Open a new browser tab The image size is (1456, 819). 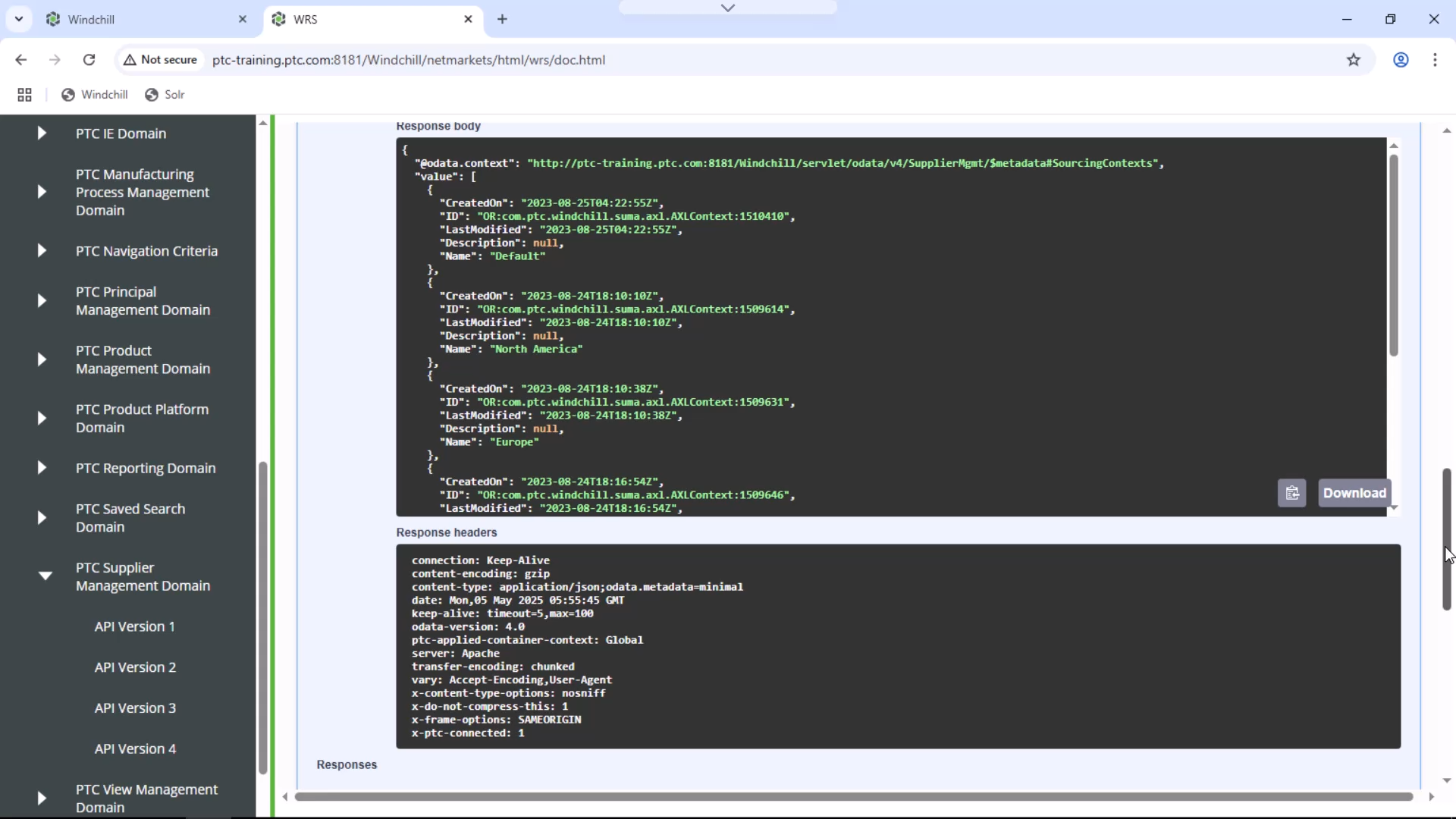[503, 19]
